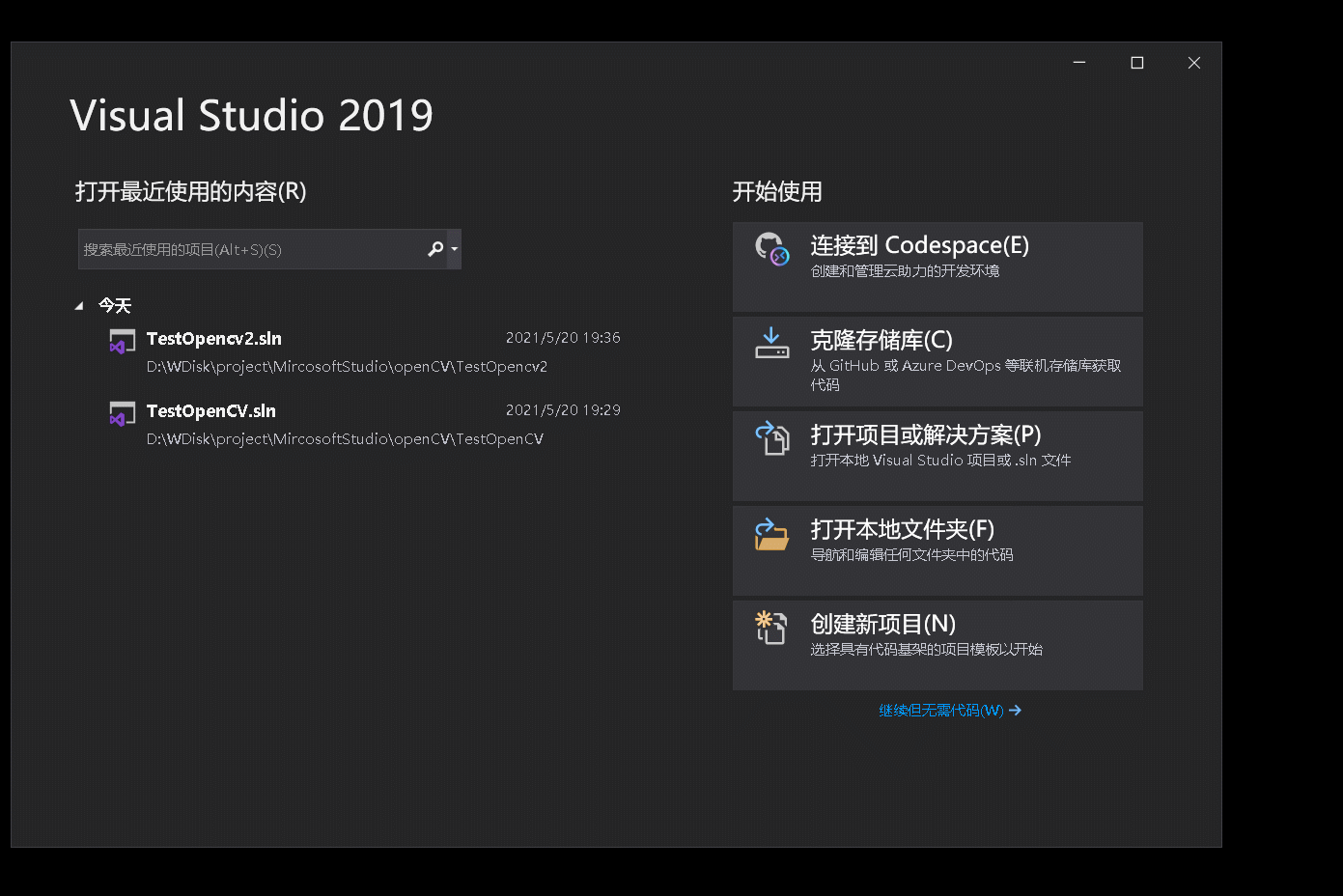Click the 创建新项目 new project icon
1343x896 pixels.
point(771,627)
